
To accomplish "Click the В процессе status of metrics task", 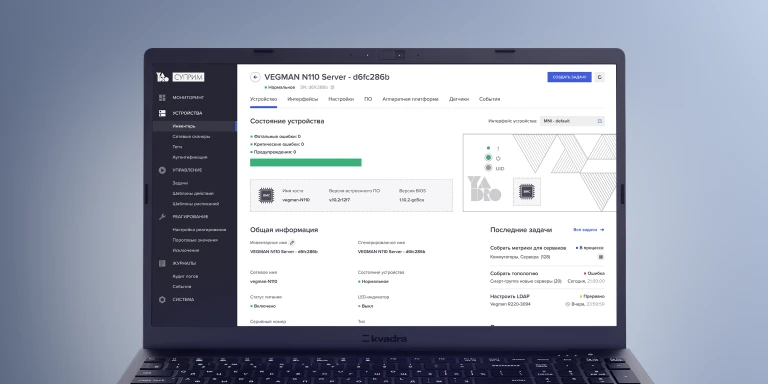I will tap(590, 248).
